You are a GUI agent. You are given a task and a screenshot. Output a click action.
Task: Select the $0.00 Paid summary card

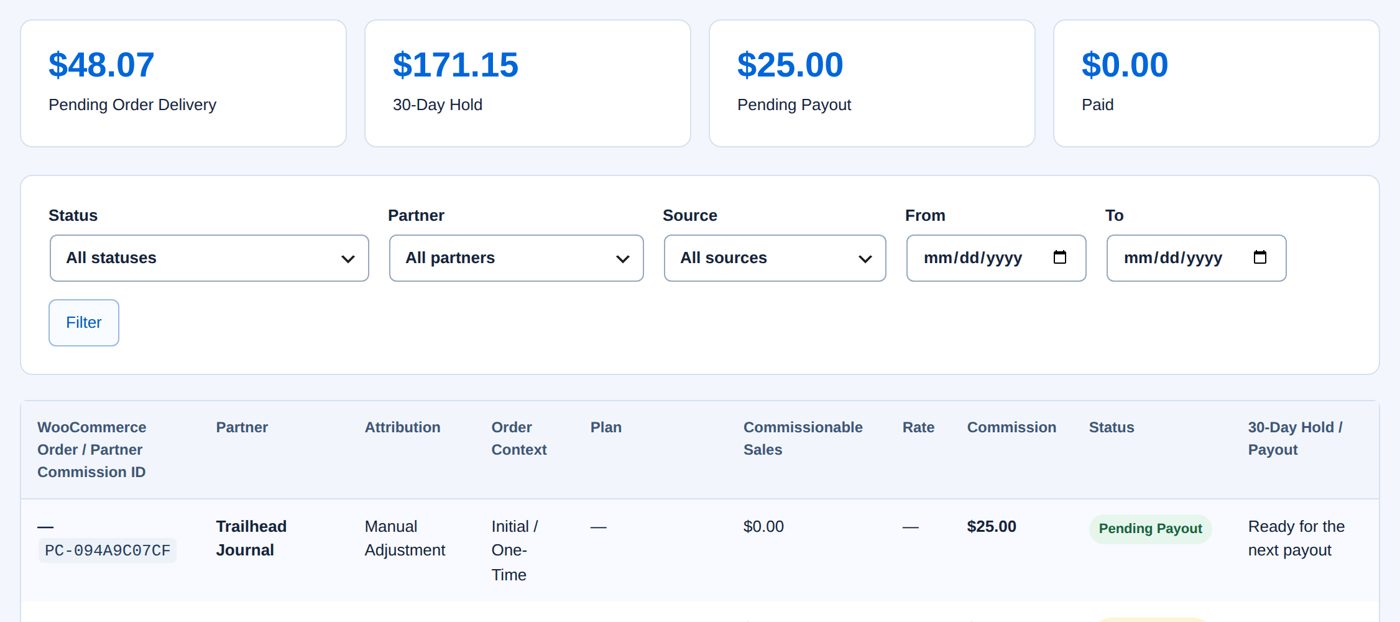(x=1216, y=83)
